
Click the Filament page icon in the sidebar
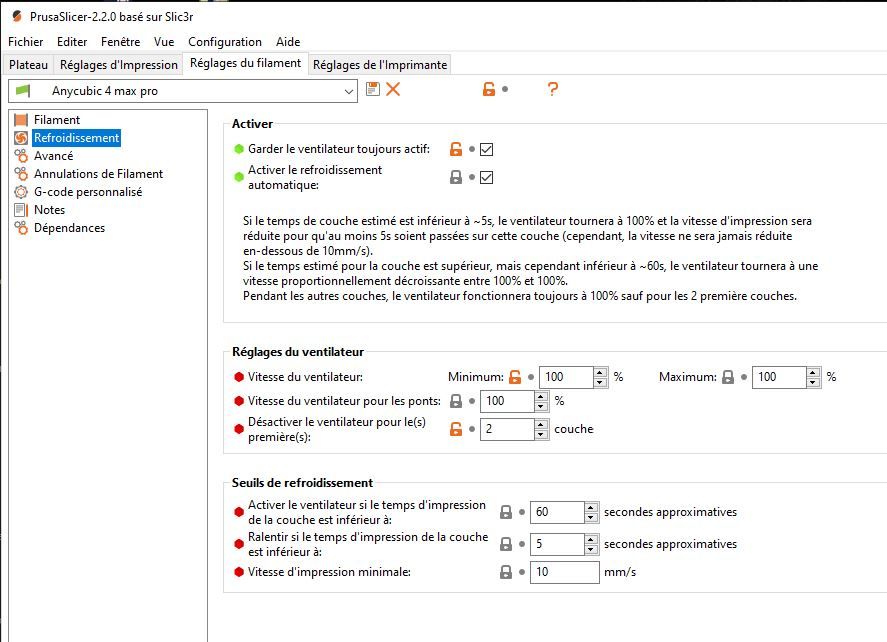21,120
